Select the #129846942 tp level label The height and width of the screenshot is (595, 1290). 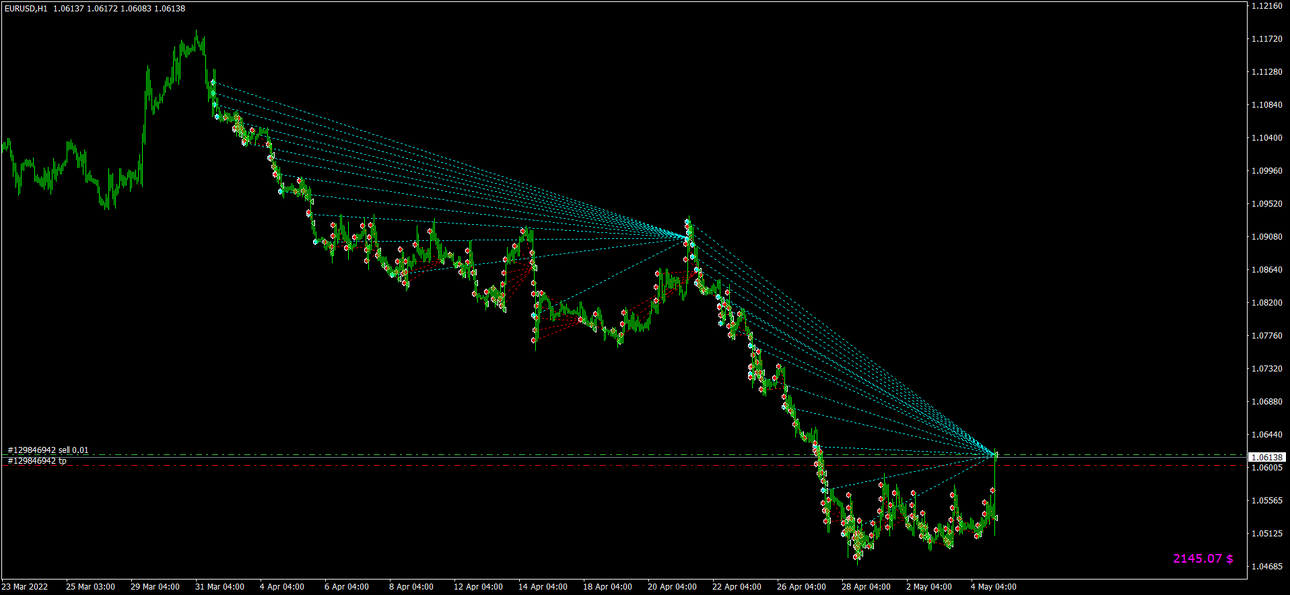(x=37, y=461)
